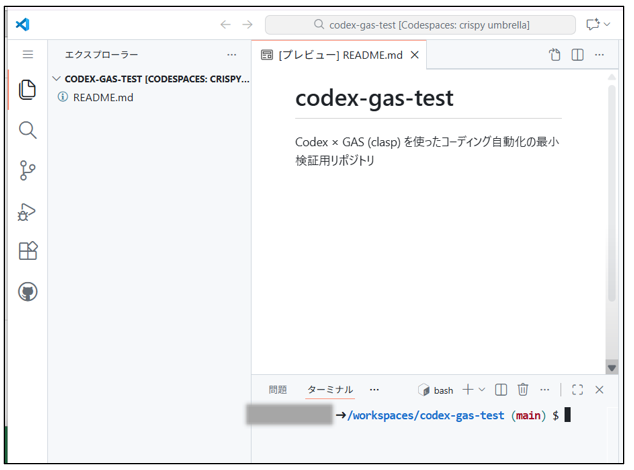Maximize the panel size

tap(577, 390)
